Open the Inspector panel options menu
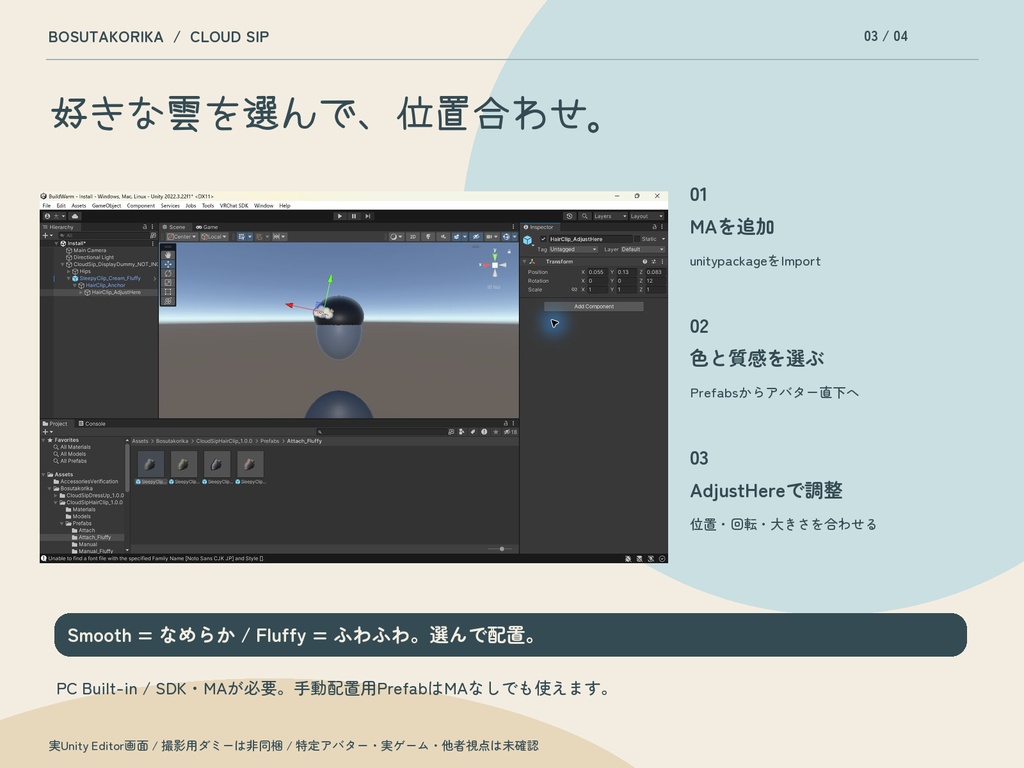The image size is (1024, 768). click(x=662, y=227)
